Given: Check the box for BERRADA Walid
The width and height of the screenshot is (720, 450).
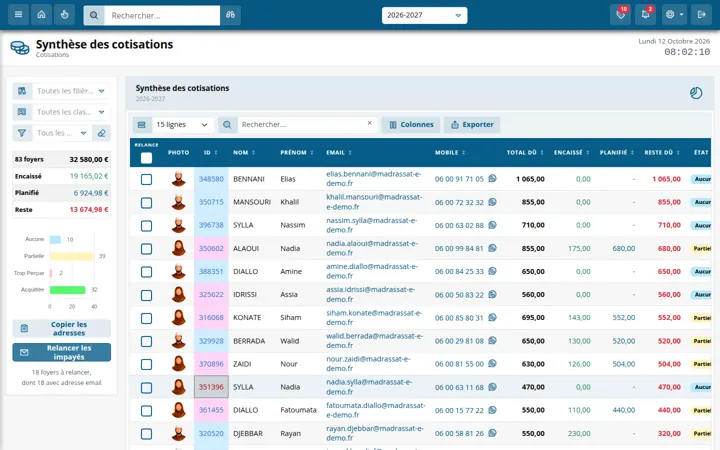Looking at the screenshot, I should click(x=146, y=342).
